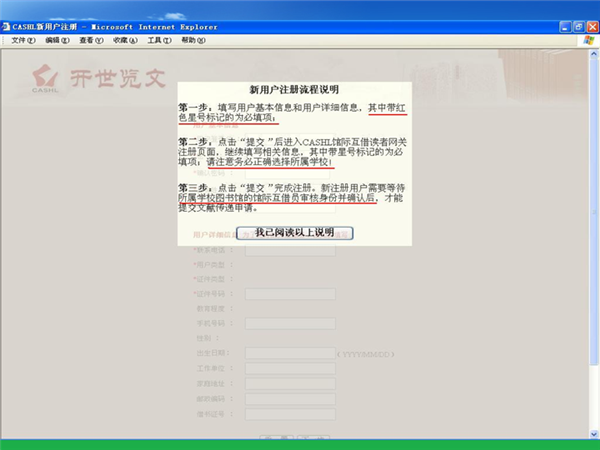Viewport: 600px width, 450px height.
Task: Click the CASHL 开世览文 logo
Action: tap(99, 79)
